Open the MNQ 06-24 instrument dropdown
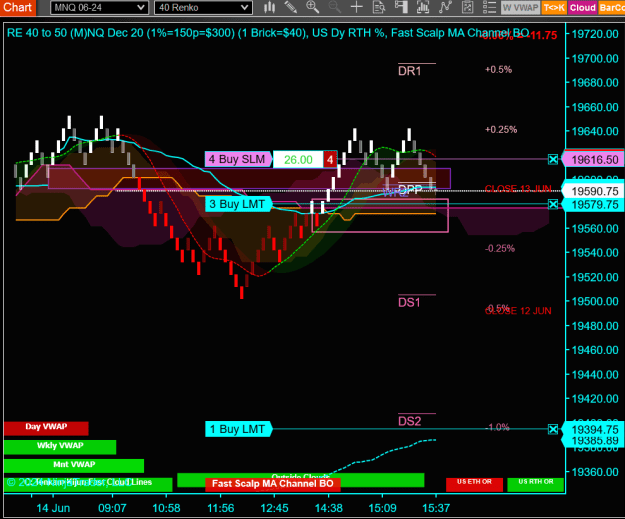This screenshot has width=625, height=519. tap(99, 8)
